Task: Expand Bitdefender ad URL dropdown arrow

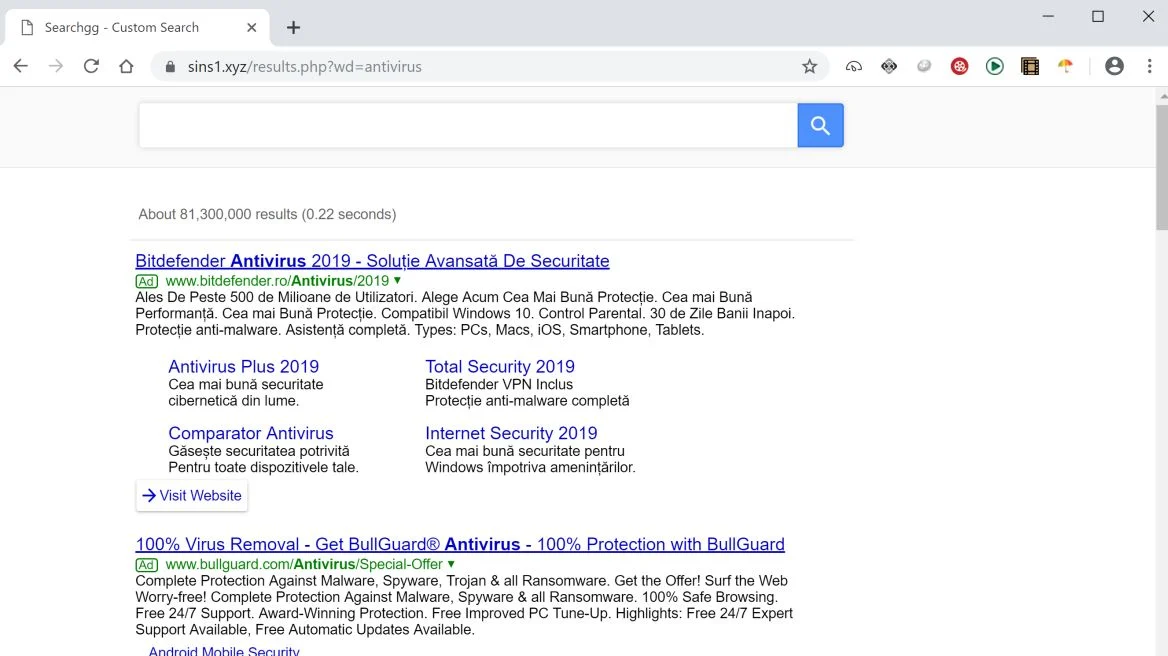Action: pos(398,281)
